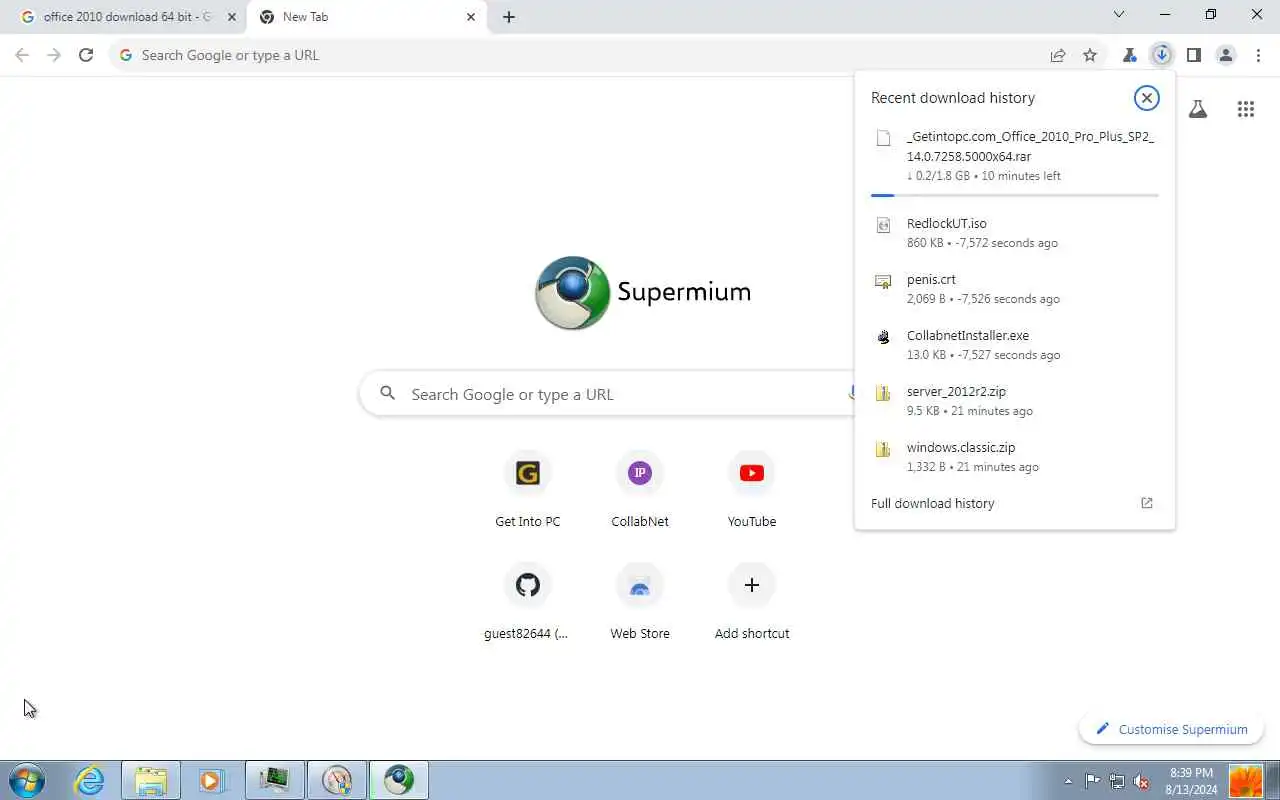Open Windows Media Player taskbar icon

click(212, 780)
